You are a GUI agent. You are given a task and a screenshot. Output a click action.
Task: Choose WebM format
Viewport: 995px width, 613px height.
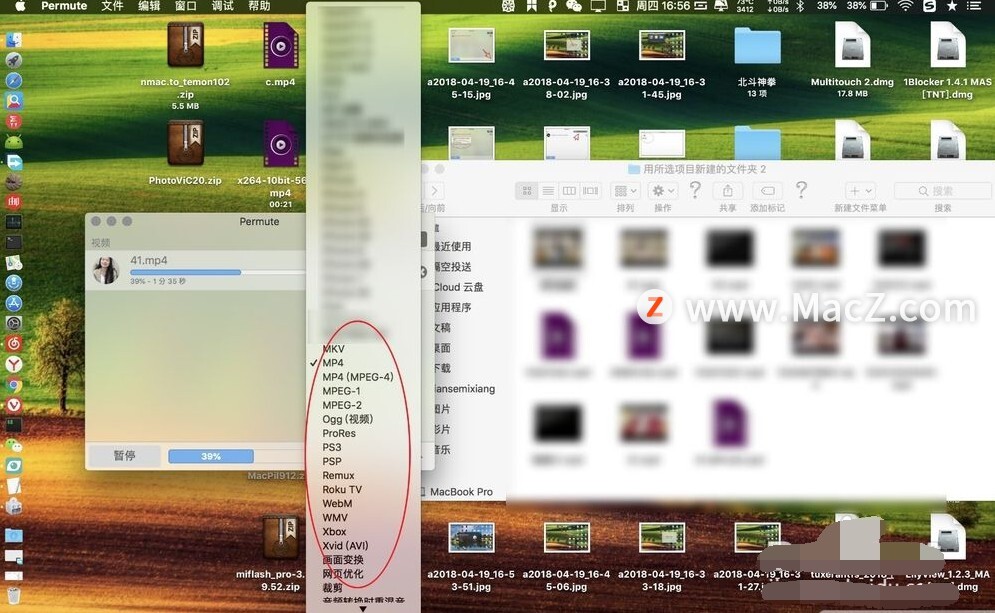(337, 503)
